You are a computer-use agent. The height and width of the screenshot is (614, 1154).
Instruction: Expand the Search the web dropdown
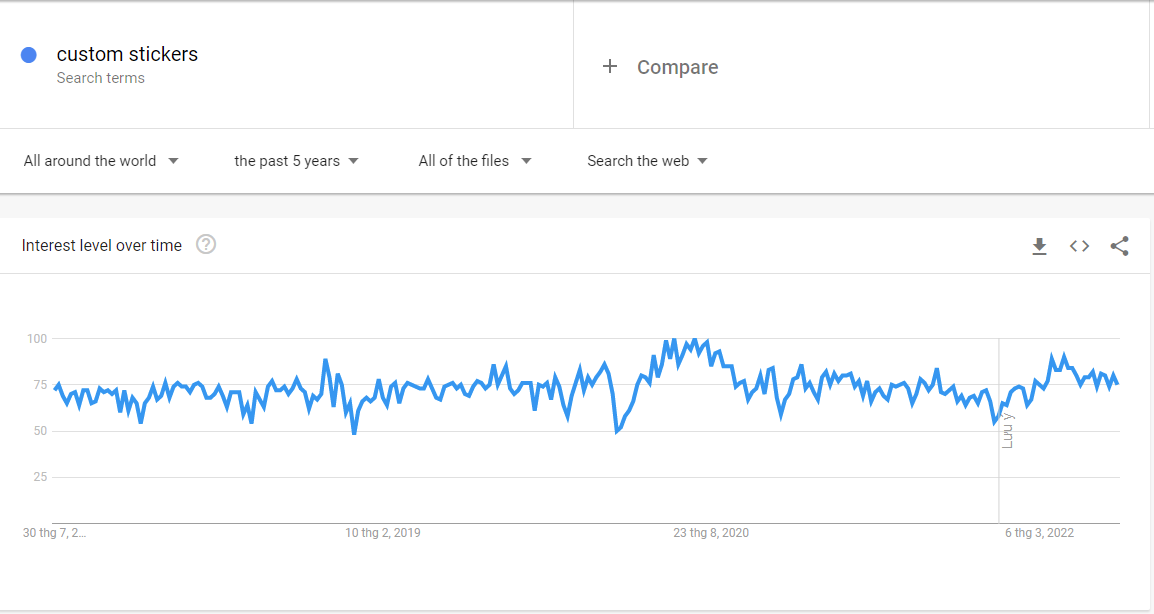(647, 161)
